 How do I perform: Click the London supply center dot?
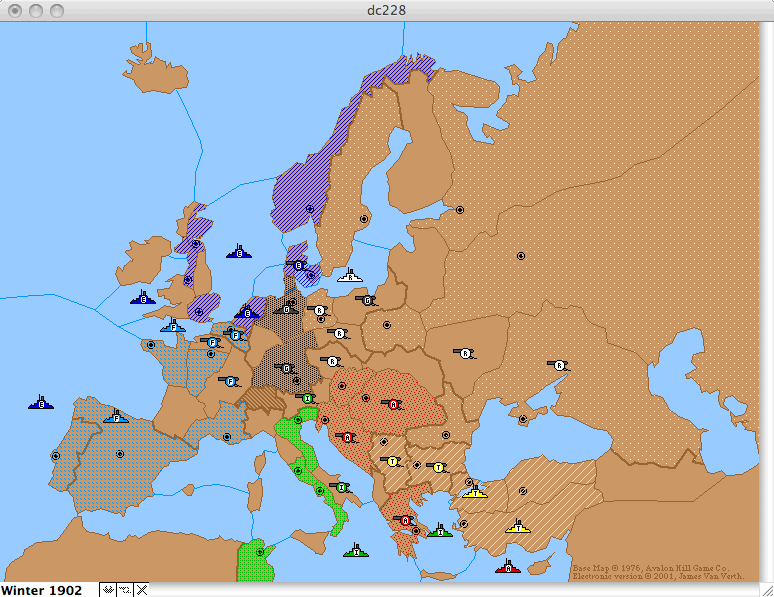tap(199, 312)
